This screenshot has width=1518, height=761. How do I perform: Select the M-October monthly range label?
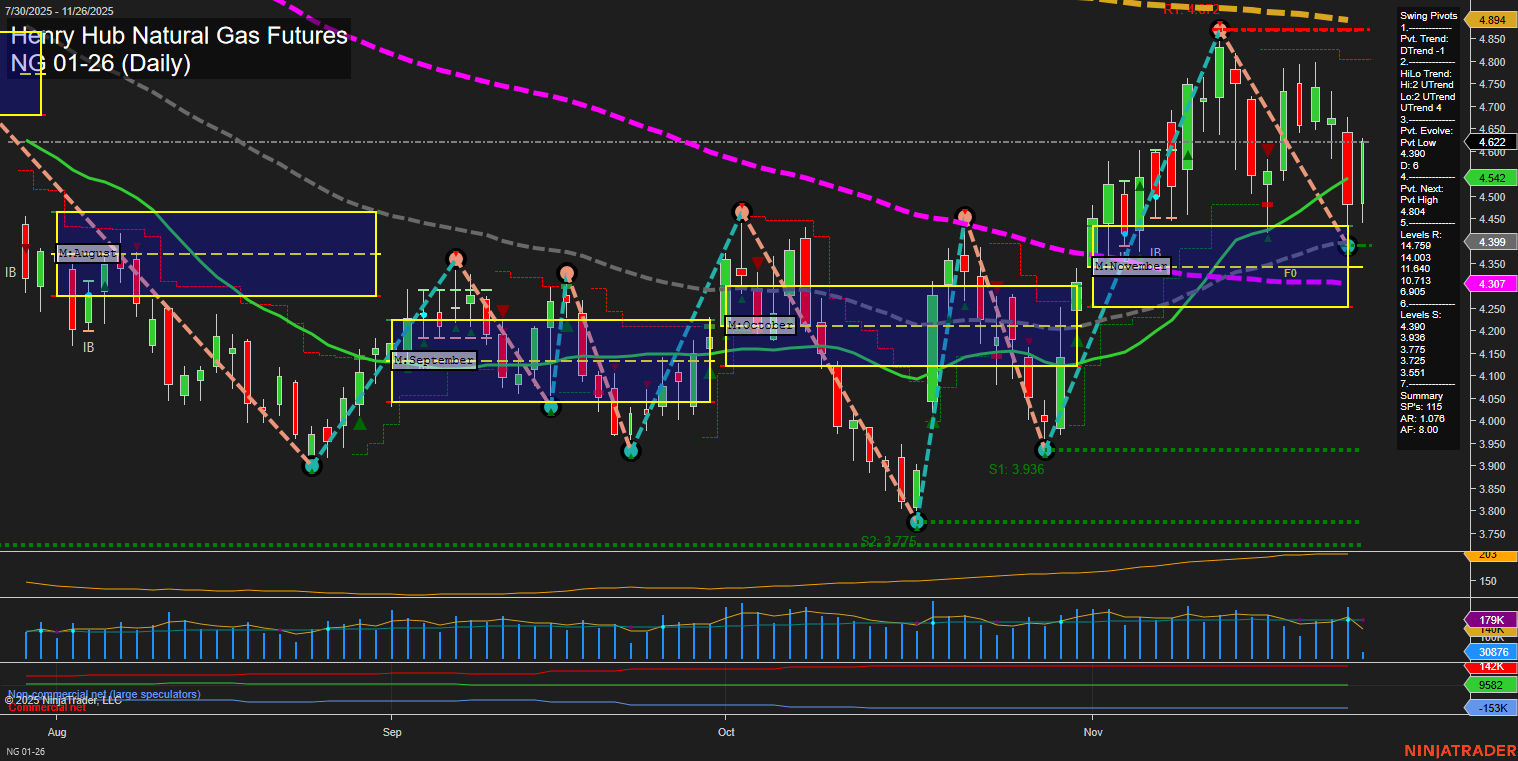(760, 326)
